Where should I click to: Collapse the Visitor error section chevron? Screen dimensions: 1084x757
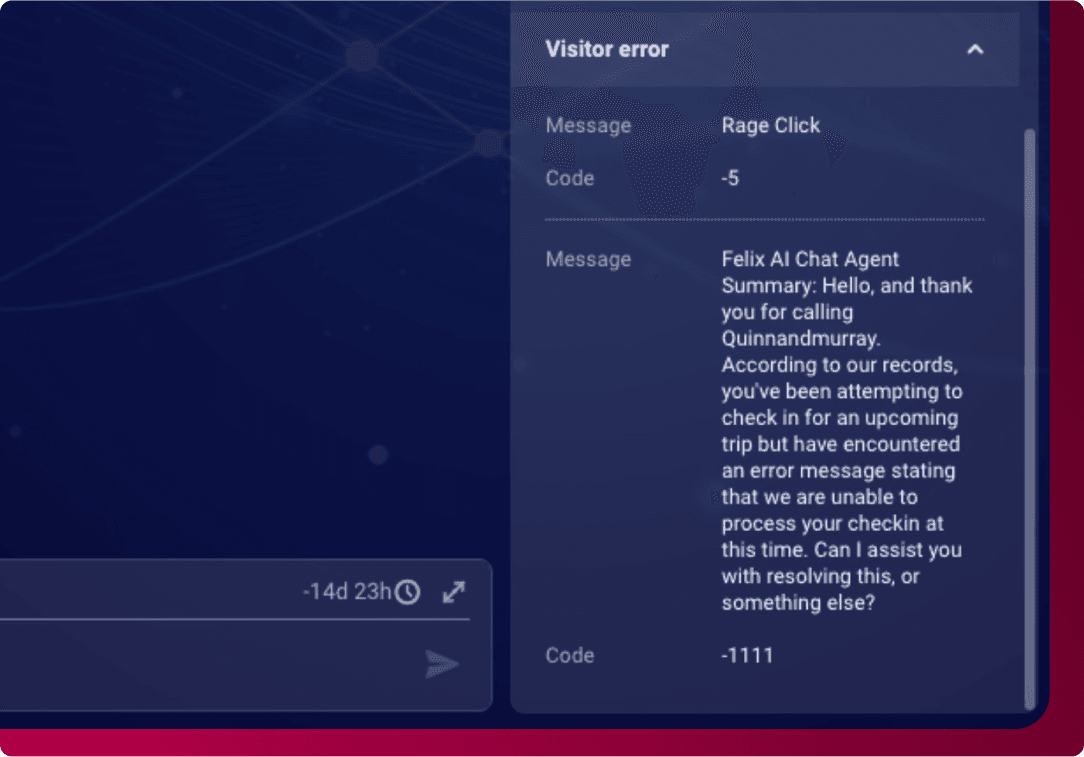tap(975, 49)
